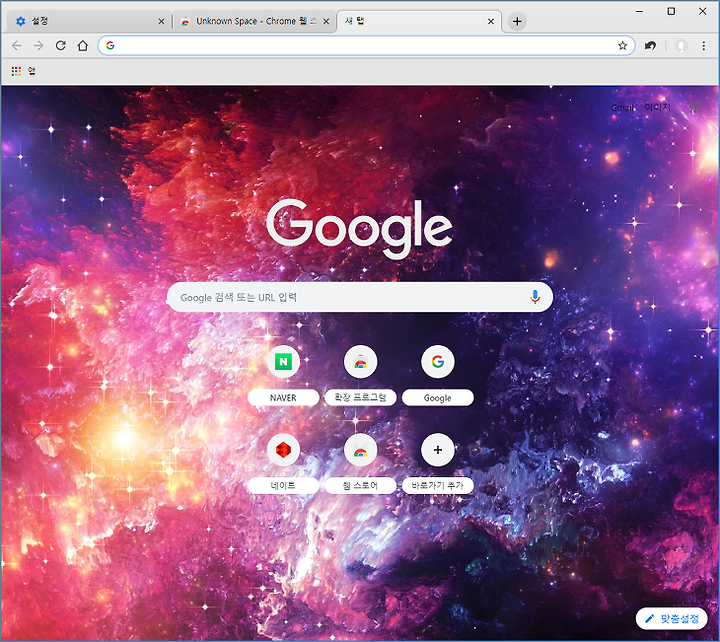The width and height of the screenshot is (720, 642).
Task: Click the Google logo
Action: (359, 228)
